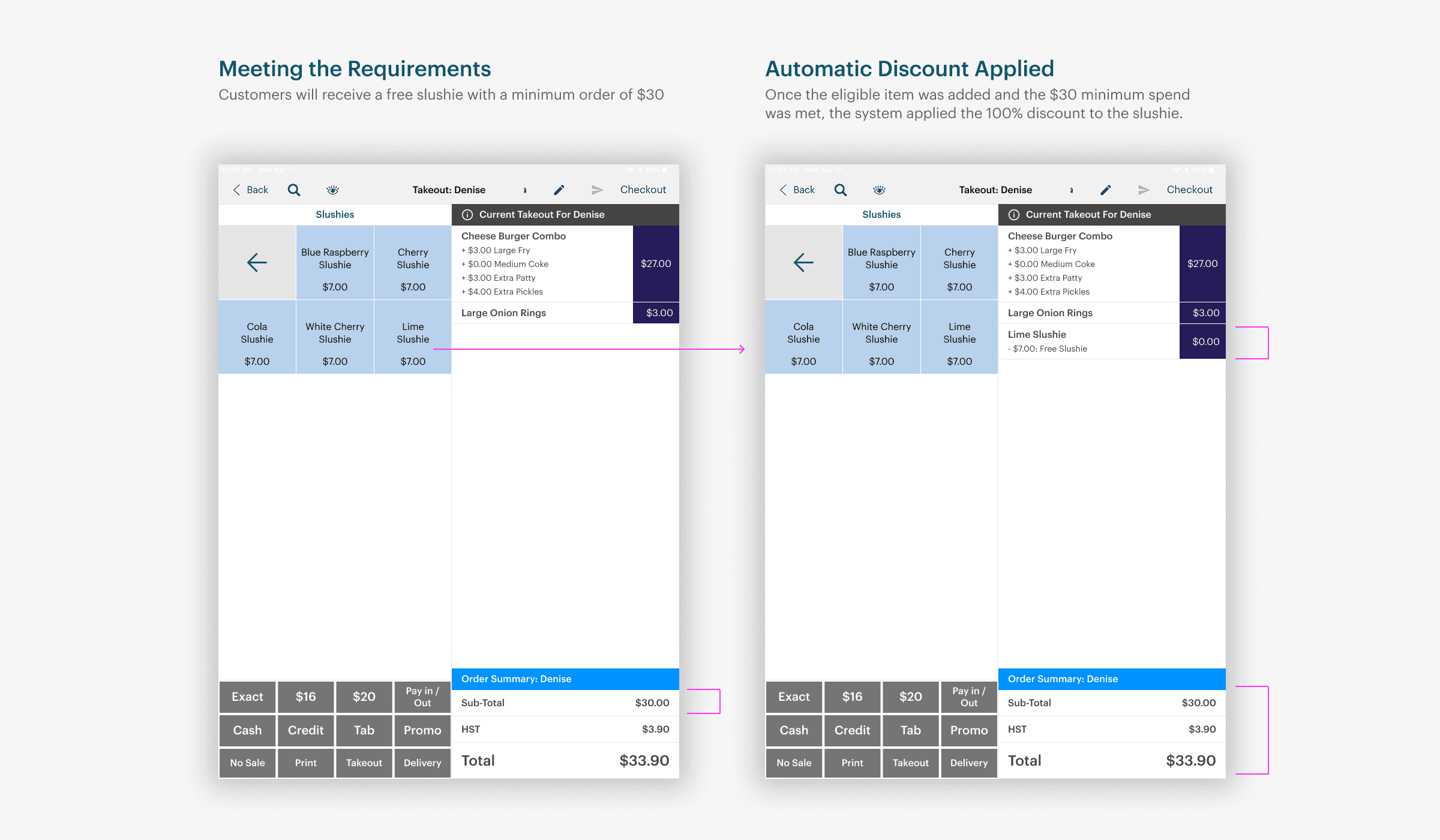This screenshot has height=840, width=1440.
Task: Click the pencil edit icon in left screen
Action: (559, 190)
